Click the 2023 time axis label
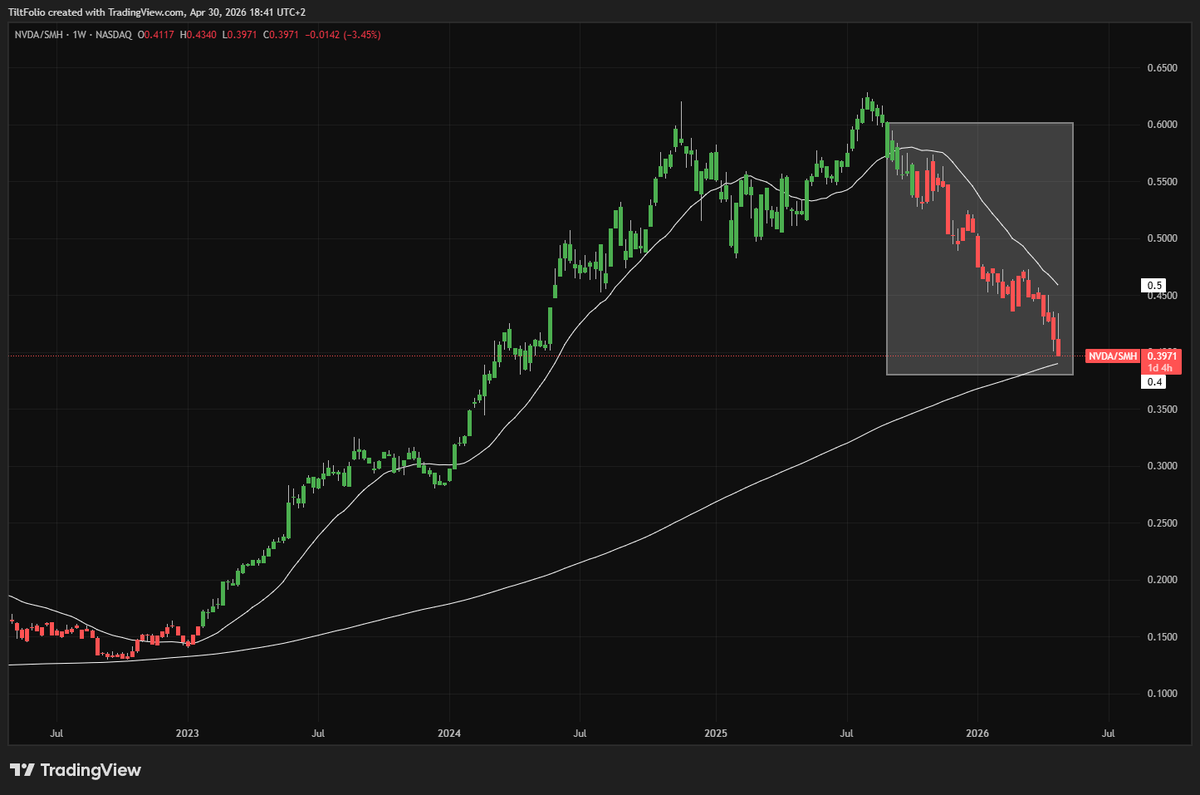The height and width of the screenshot is (795, 1200). coord(187,733)
